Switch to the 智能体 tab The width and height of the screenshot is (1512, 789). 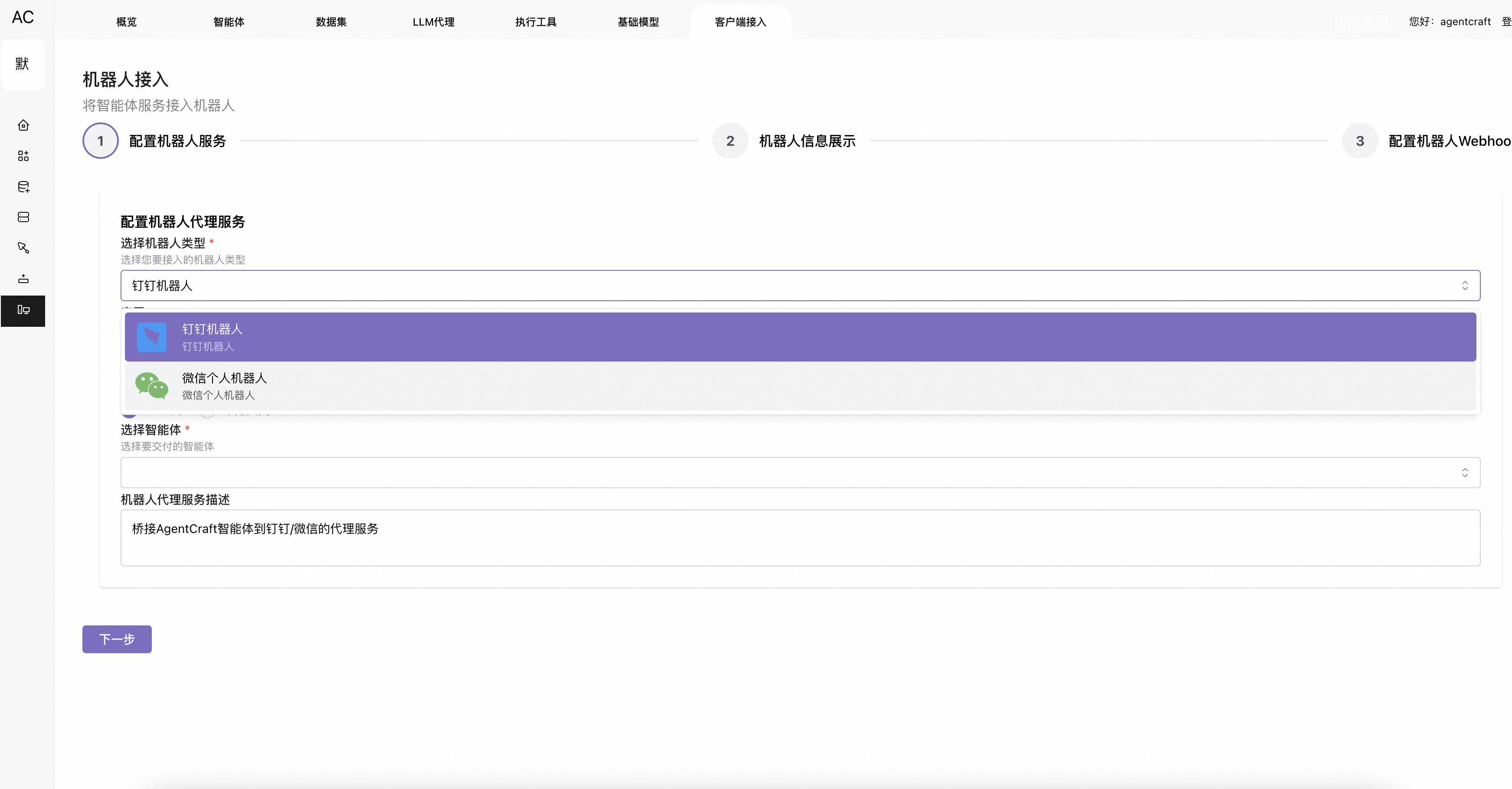[229, 22]
